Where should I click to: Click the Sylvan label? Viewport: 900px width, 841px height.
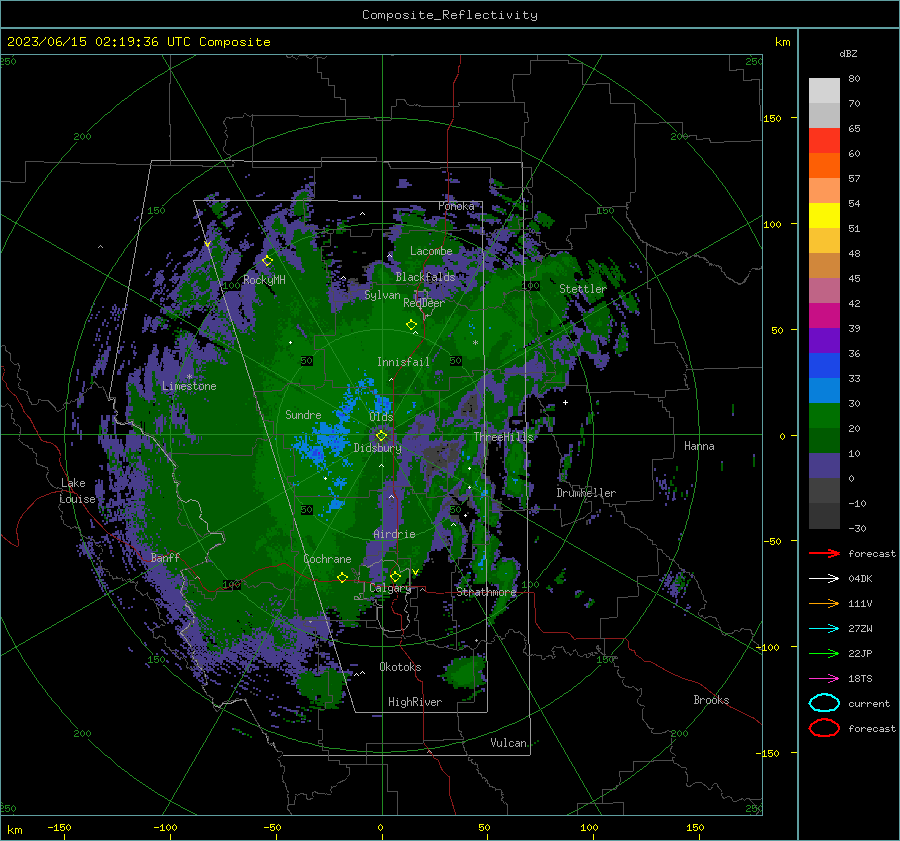[382, 295]
